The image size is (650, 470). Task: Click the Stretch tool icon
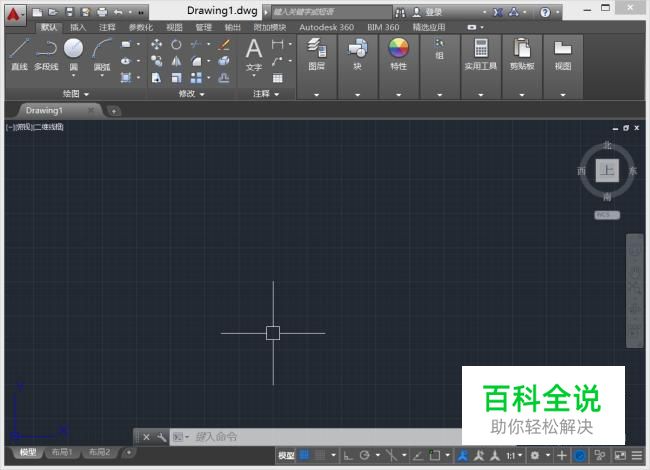(157, 78)
